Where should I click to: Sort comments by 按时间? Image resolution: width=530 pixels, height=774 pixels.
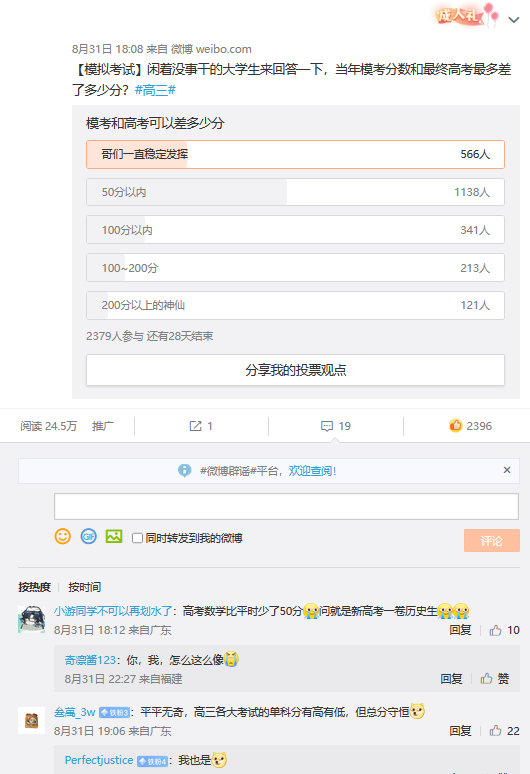pos(84,587)
